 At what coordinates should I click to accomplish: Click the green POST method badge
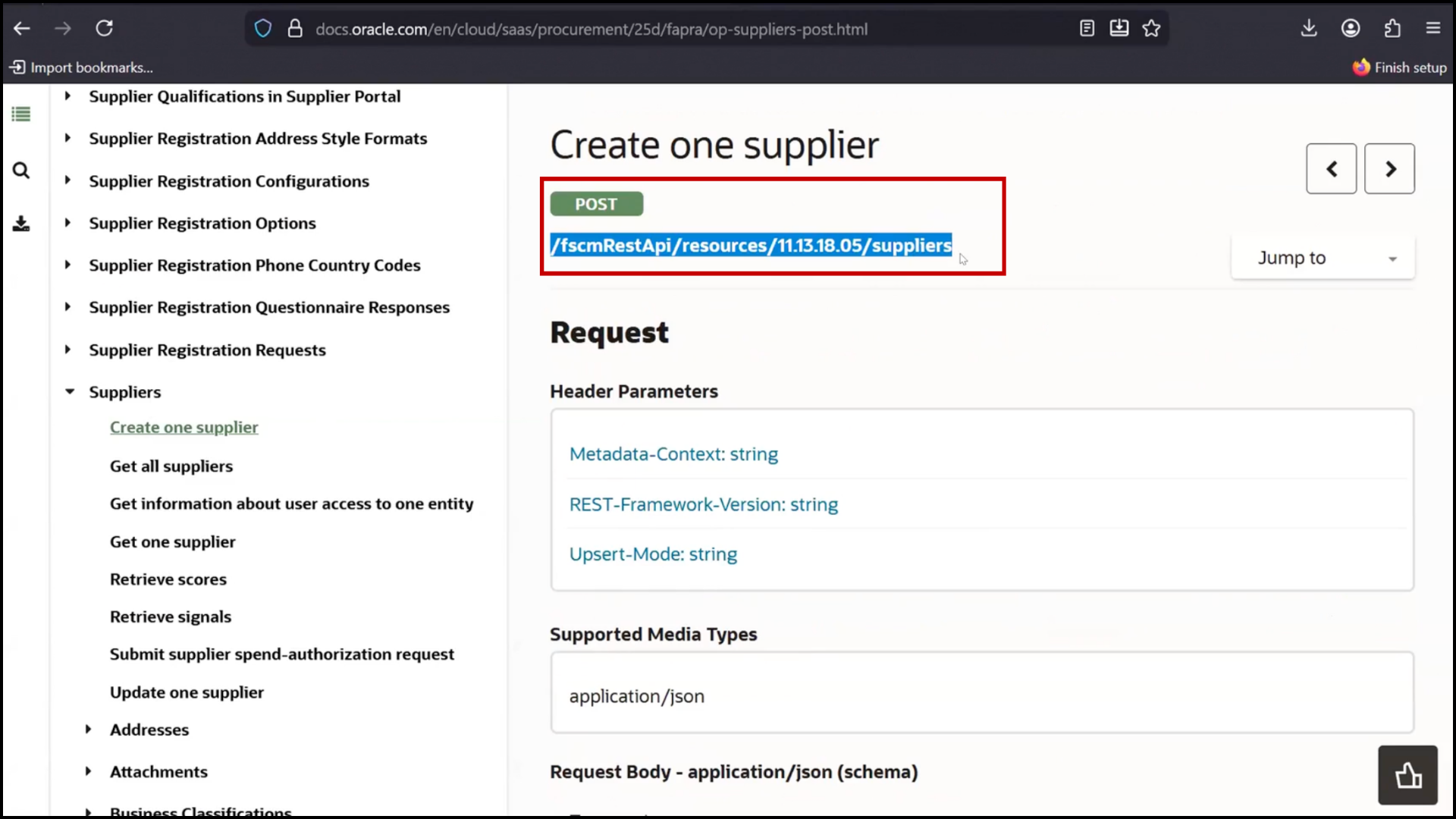(x=597, y=204)
